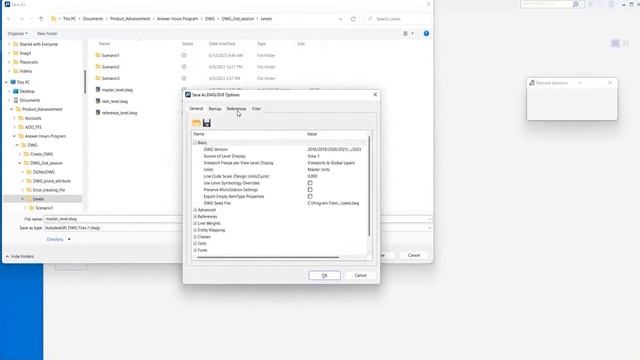Click the Search Levels box
This screenshot has width=640, height=360.
click(x=397, y=19)
